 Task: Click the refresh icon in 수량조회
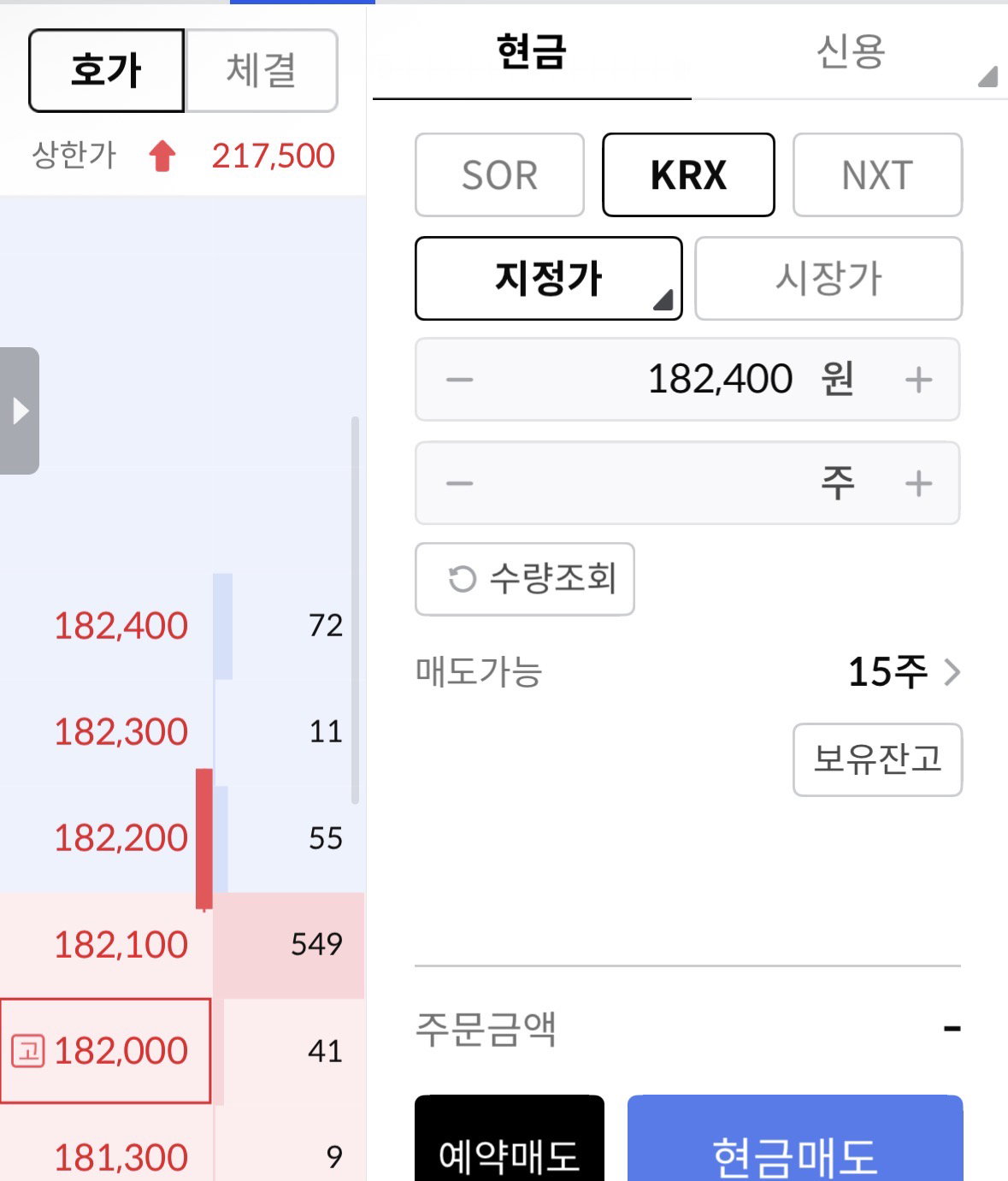coord(462,579)
